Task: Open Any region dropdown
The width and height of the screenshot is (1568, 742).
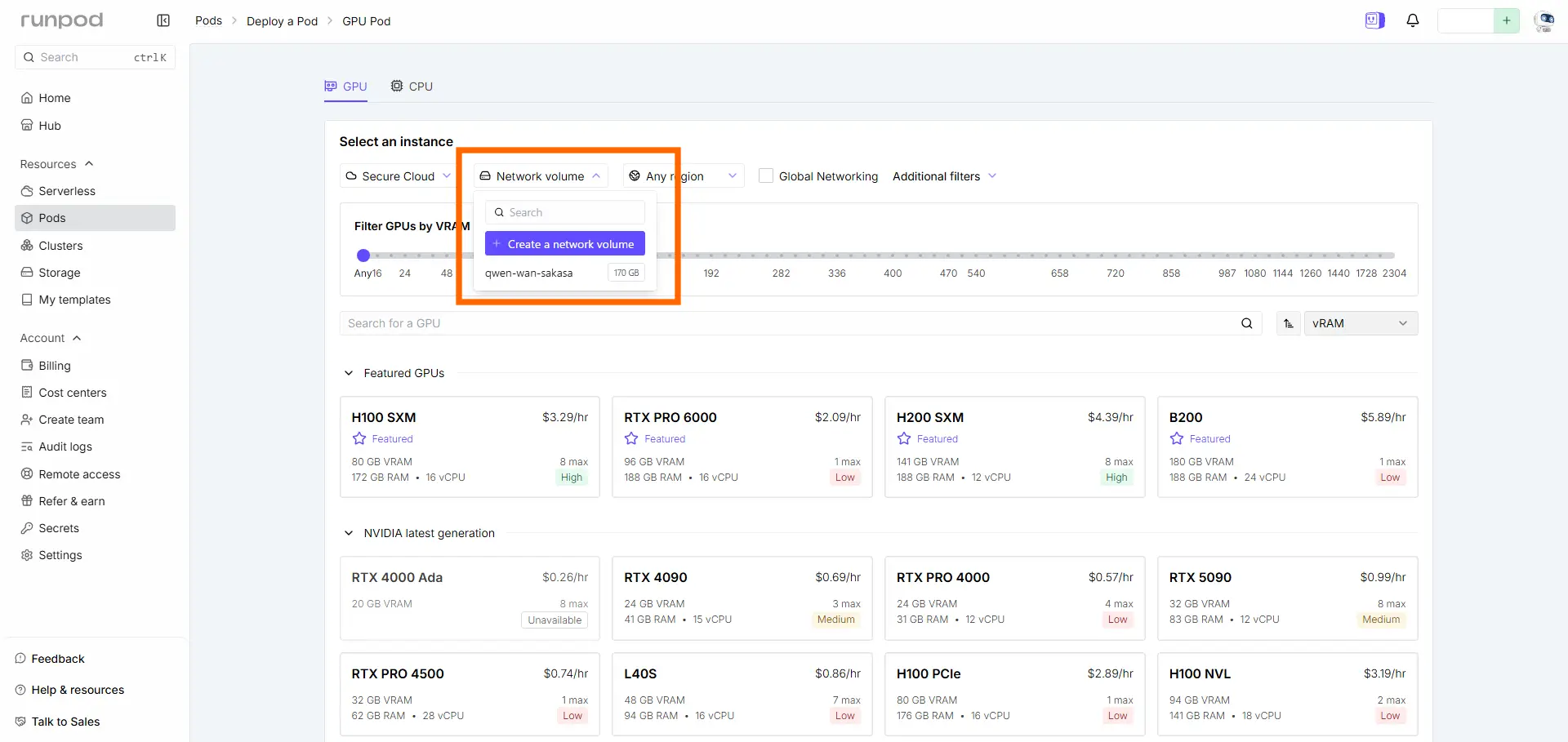Action: (684, 176)
